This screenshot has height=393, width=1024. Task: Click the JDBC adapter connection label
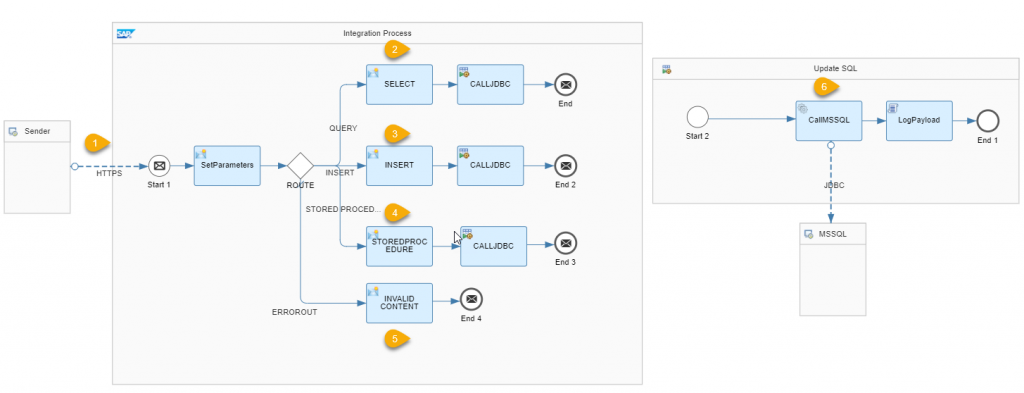tap(834, 185)
